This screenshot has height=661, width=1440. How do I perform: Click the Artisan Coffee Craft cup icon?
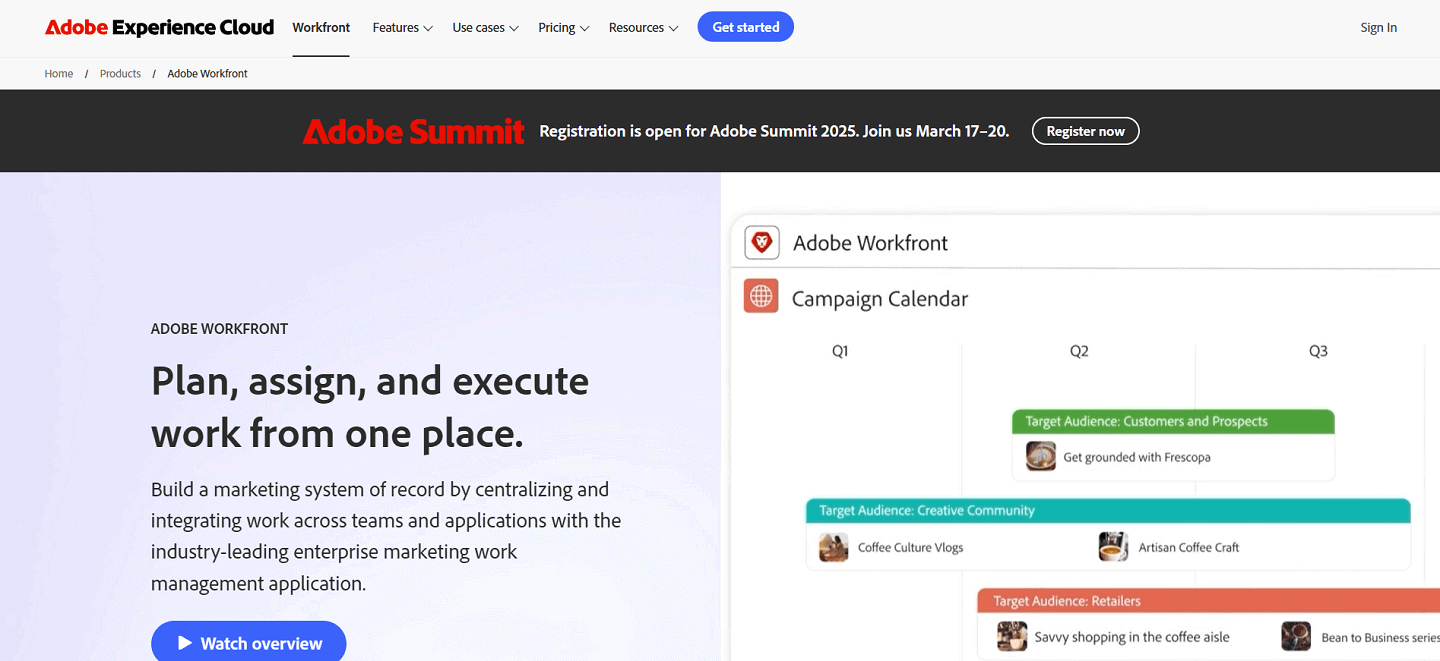[x=1113, y=546]
